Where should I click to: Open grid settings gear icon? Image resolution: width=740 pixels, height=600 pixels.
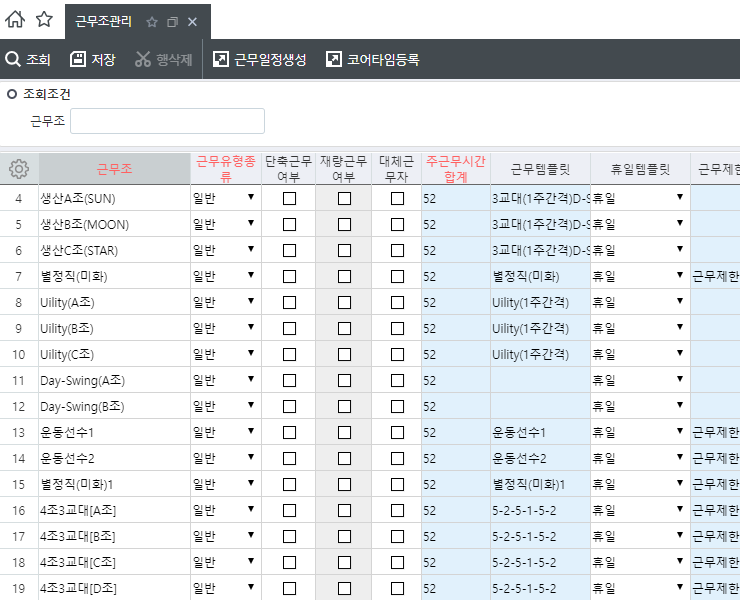tap(18, 169)
